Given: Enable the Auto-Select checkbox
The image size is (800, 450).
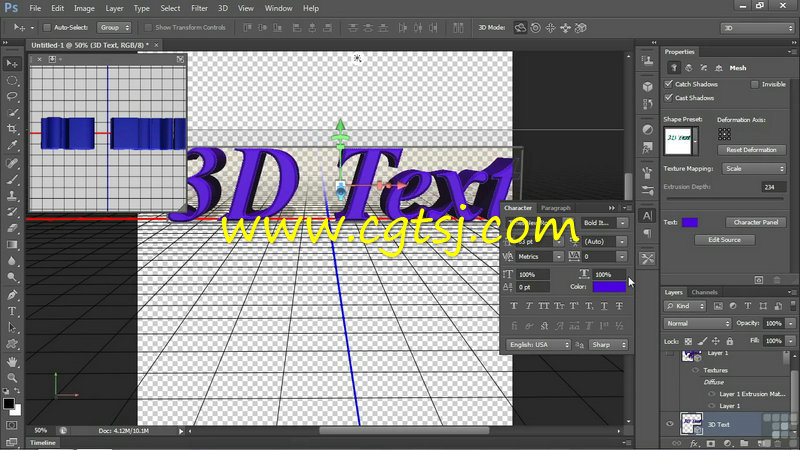Looking at the screenshot, I should [47, 28].
